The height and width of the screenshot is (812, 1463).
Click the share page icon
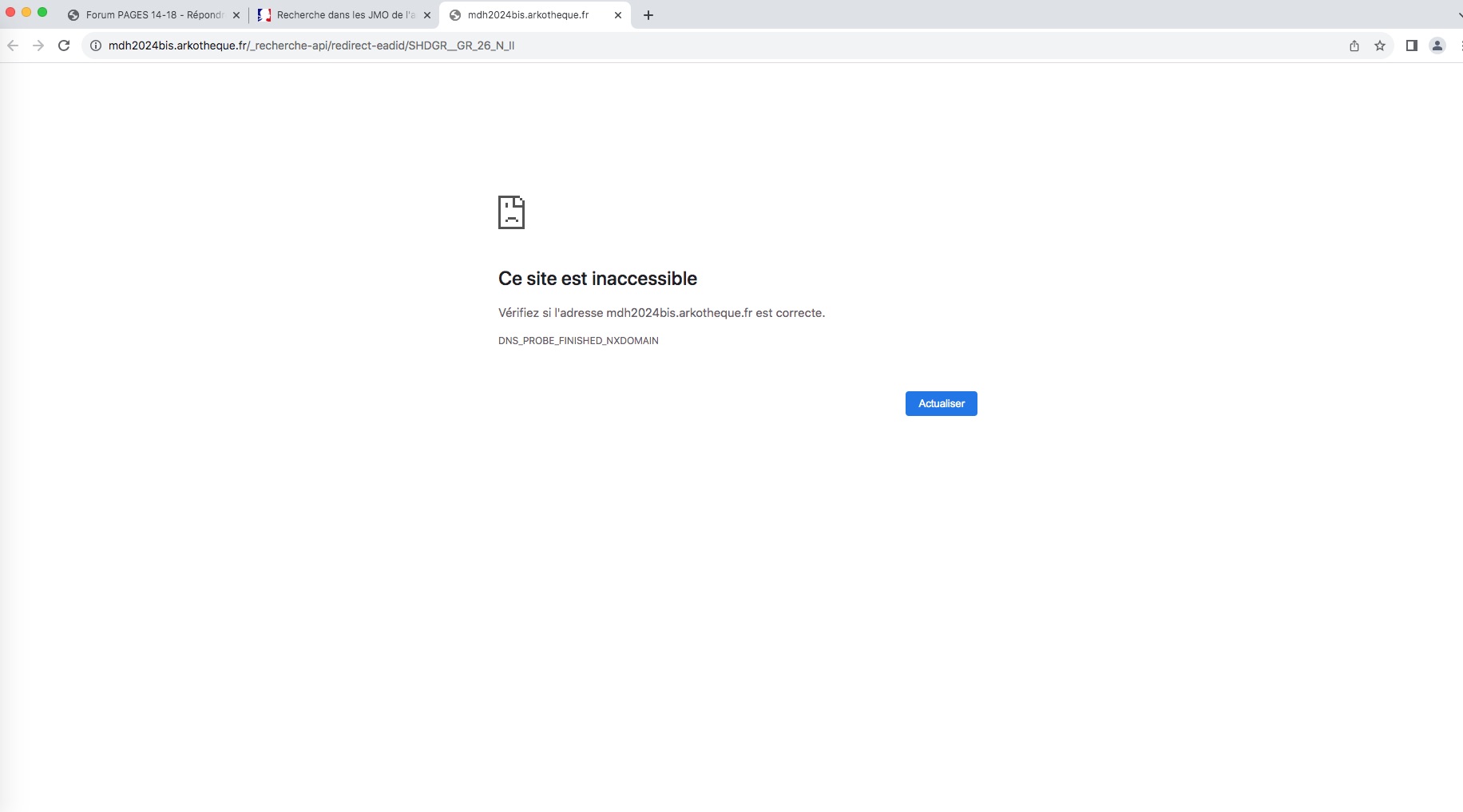click(1354, 46)
